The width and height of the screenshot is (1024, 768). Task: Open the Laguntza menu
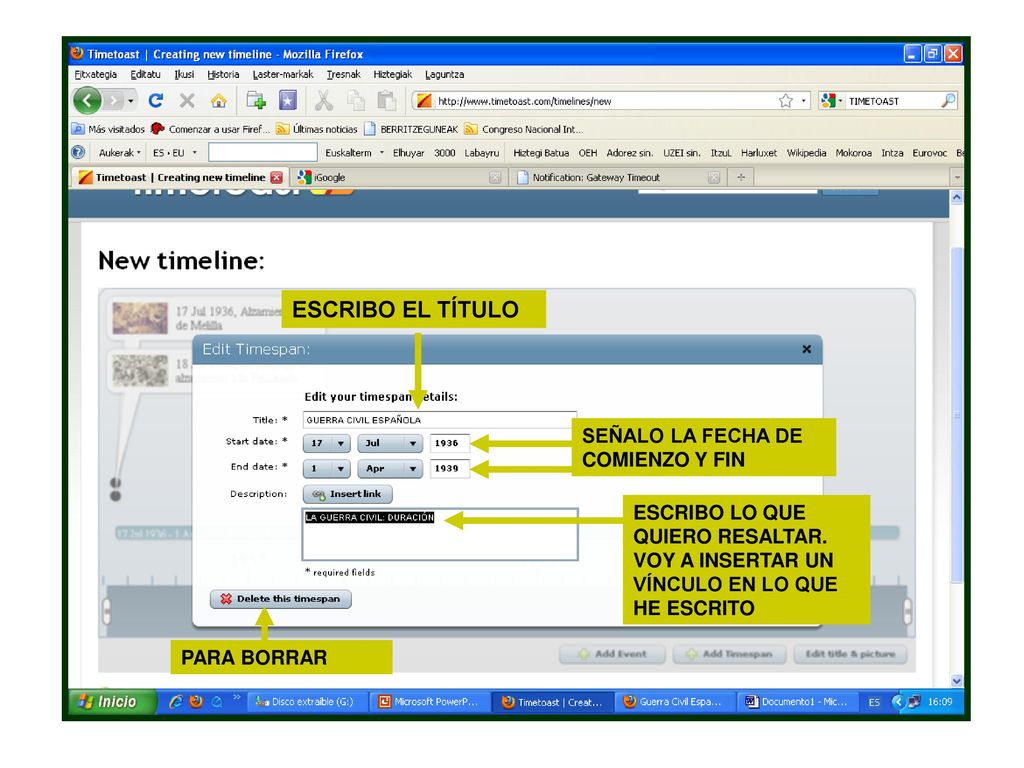(444, 74)
